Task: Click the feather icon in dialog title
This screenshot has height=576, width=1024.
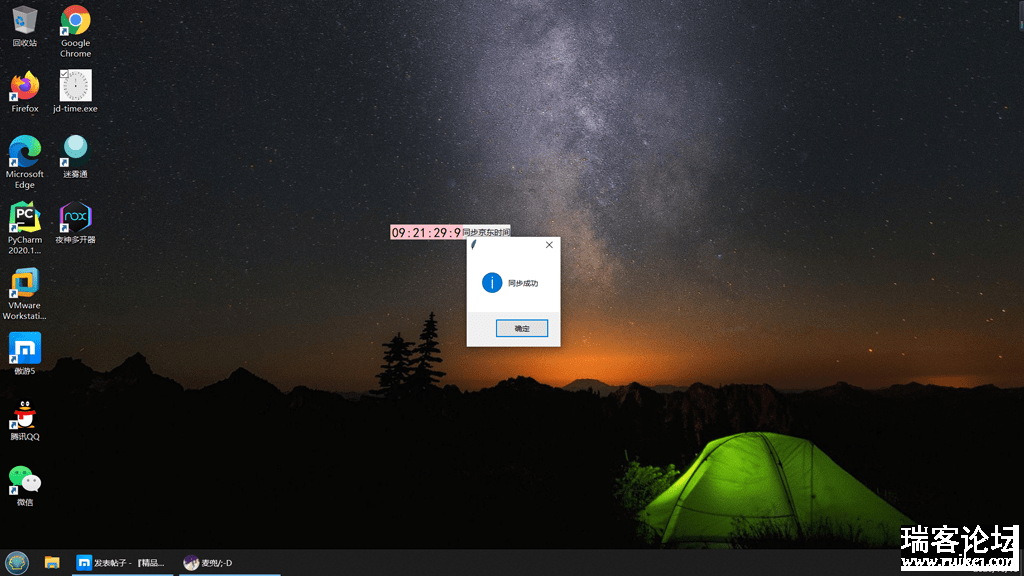Action: (x=473, y=245)
